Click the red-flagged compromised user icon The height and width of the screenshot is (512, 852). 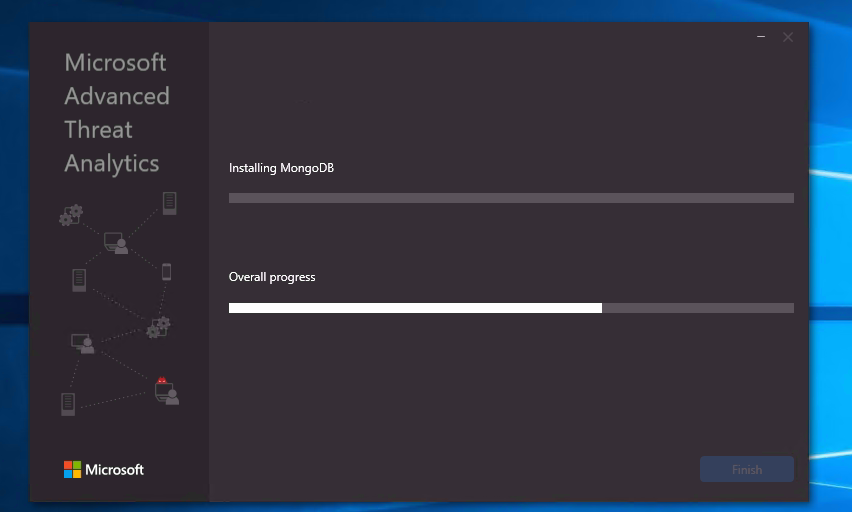point(167,391)
